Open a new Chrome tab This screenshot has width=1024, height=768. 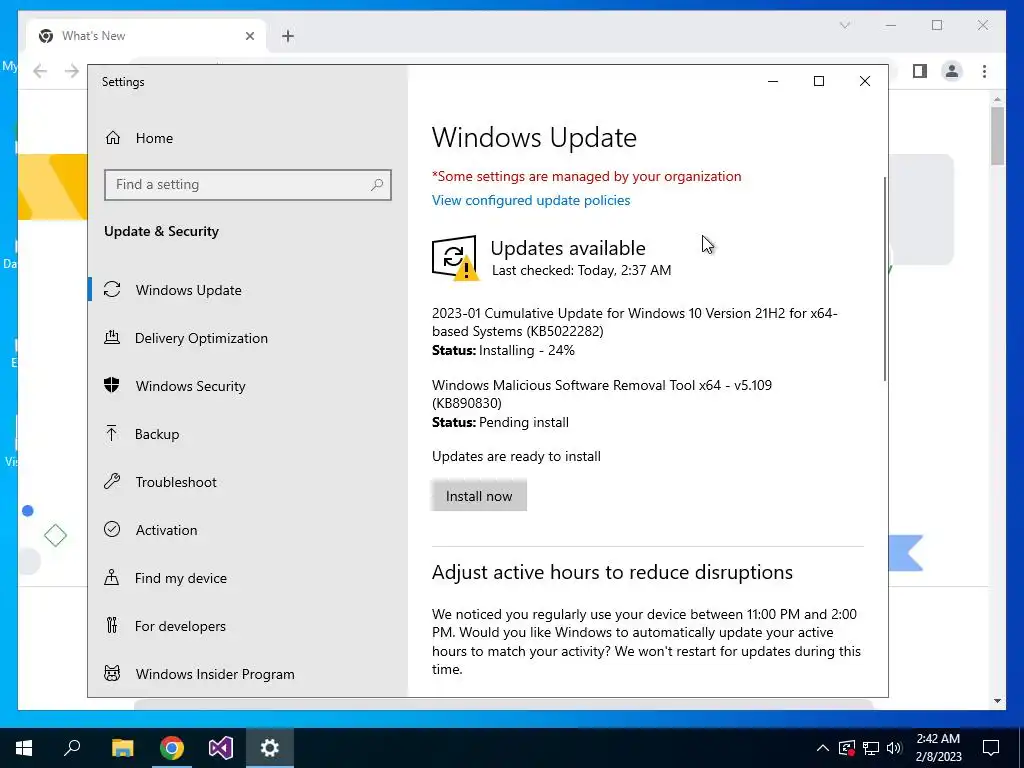[x=288, y=36]
